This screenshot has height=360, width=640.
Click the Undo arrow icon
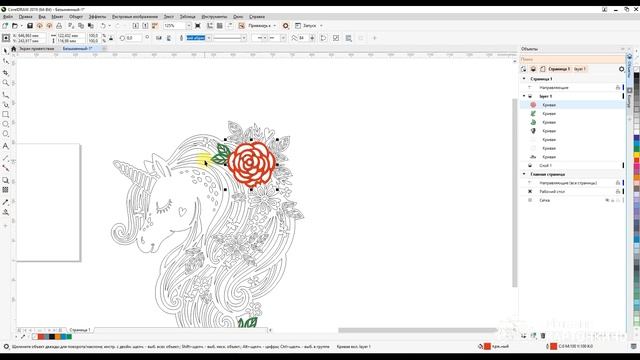click(x=103, y=26)
